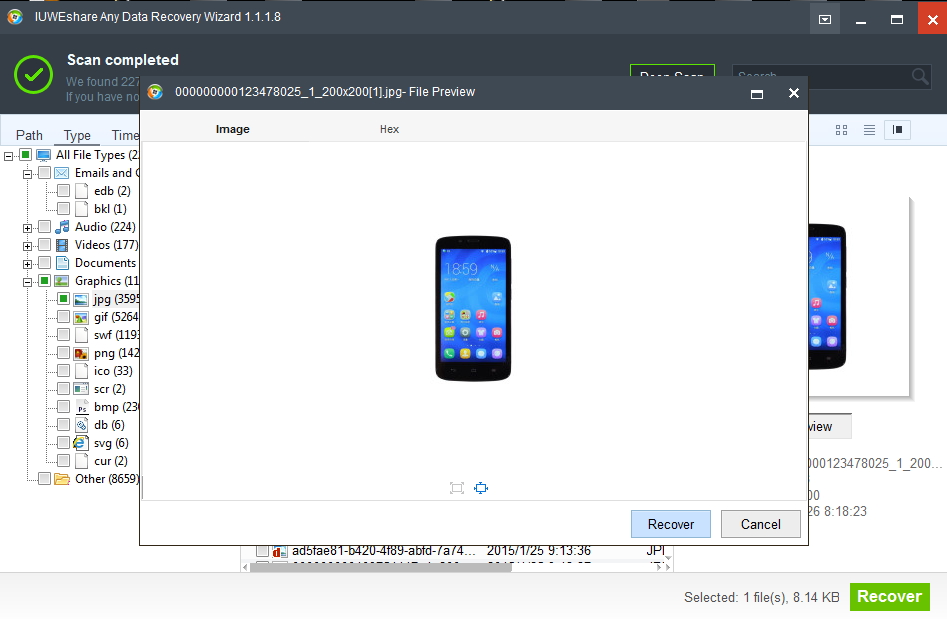Expand the Audio tree node
This screenshot has width=947, height=619.
pos(27,228)
